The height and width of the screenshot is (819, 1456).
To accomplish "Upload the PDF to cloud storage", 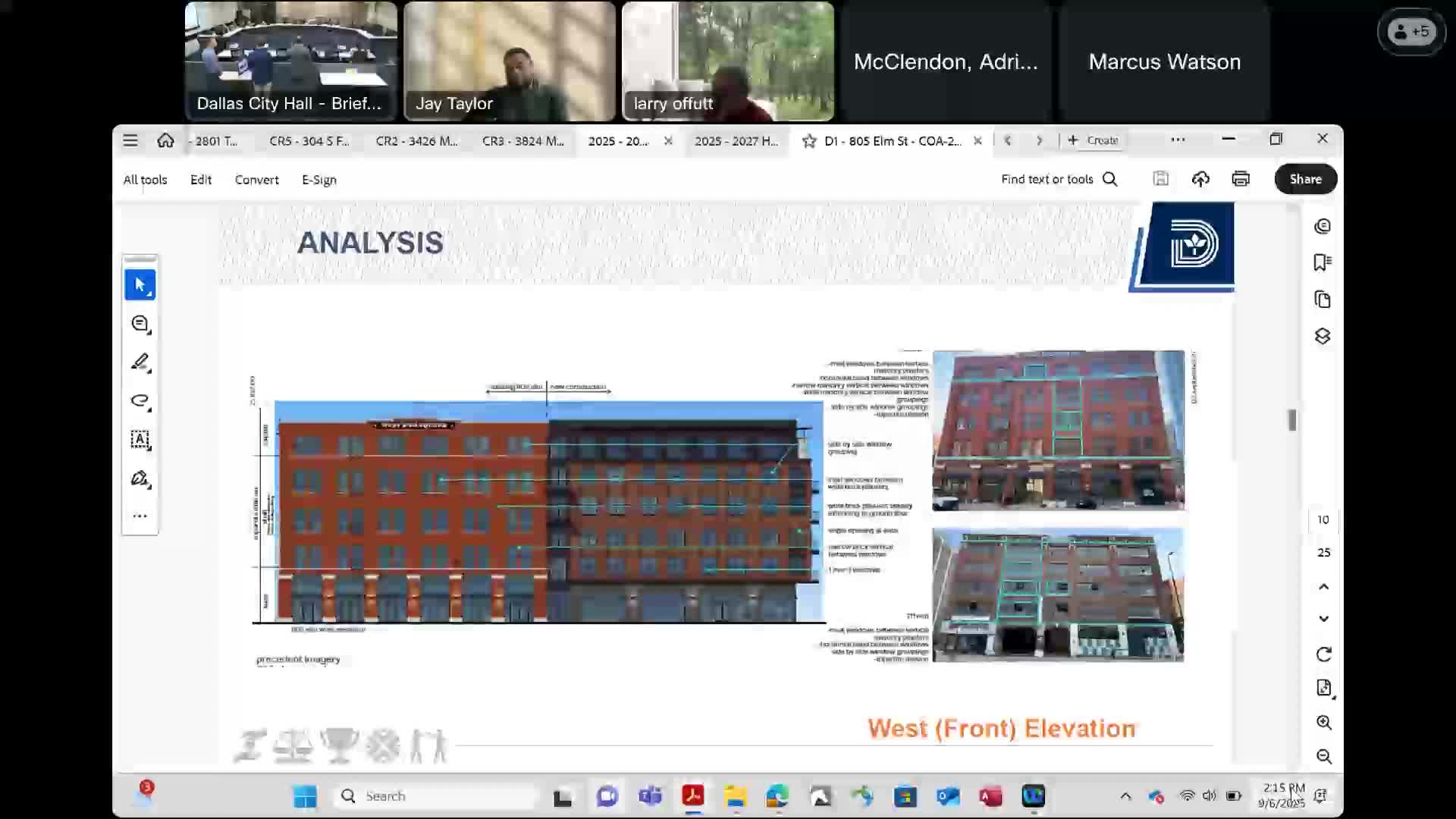I will pyautogui.click(x=1200, y=179).
